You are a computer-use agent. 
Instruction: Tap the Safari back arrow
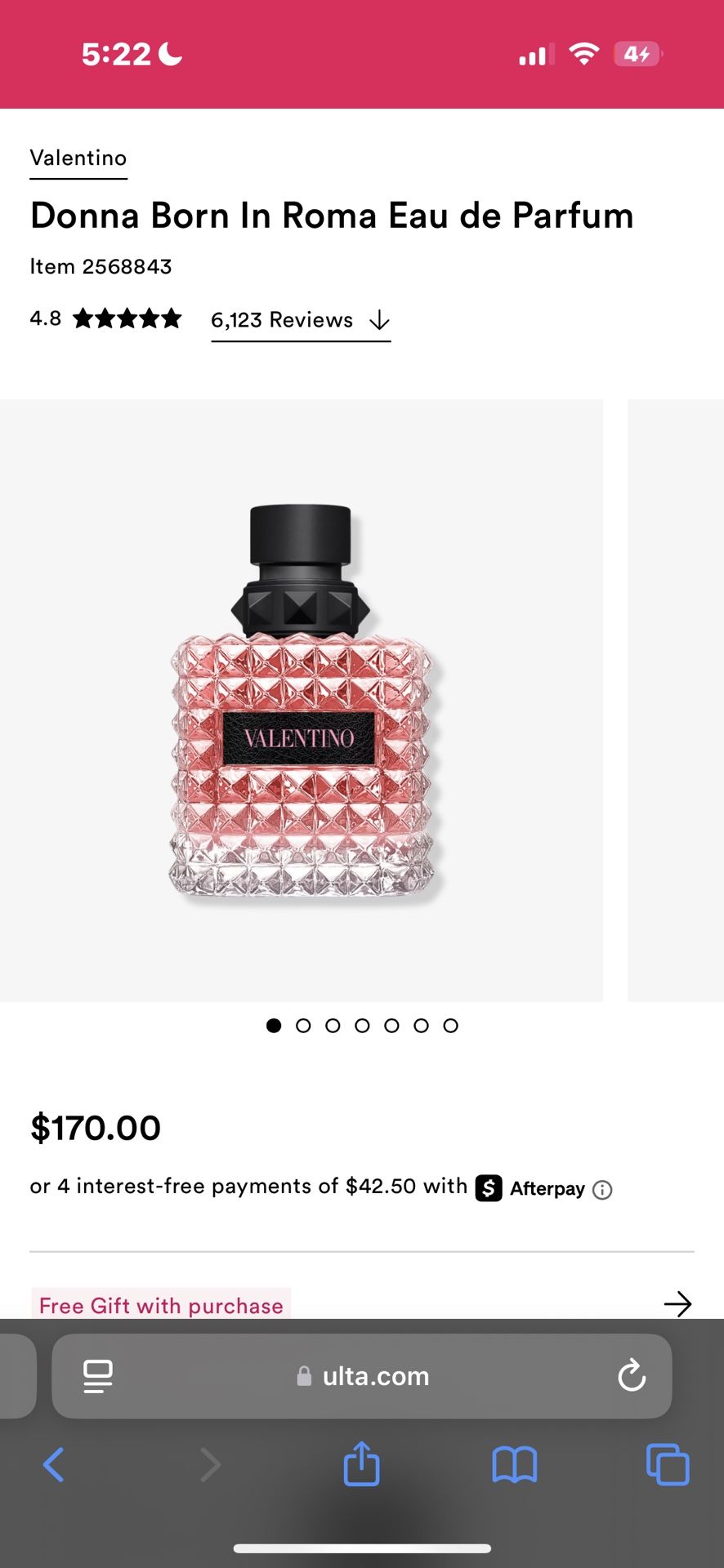[x=53, y=1464]
